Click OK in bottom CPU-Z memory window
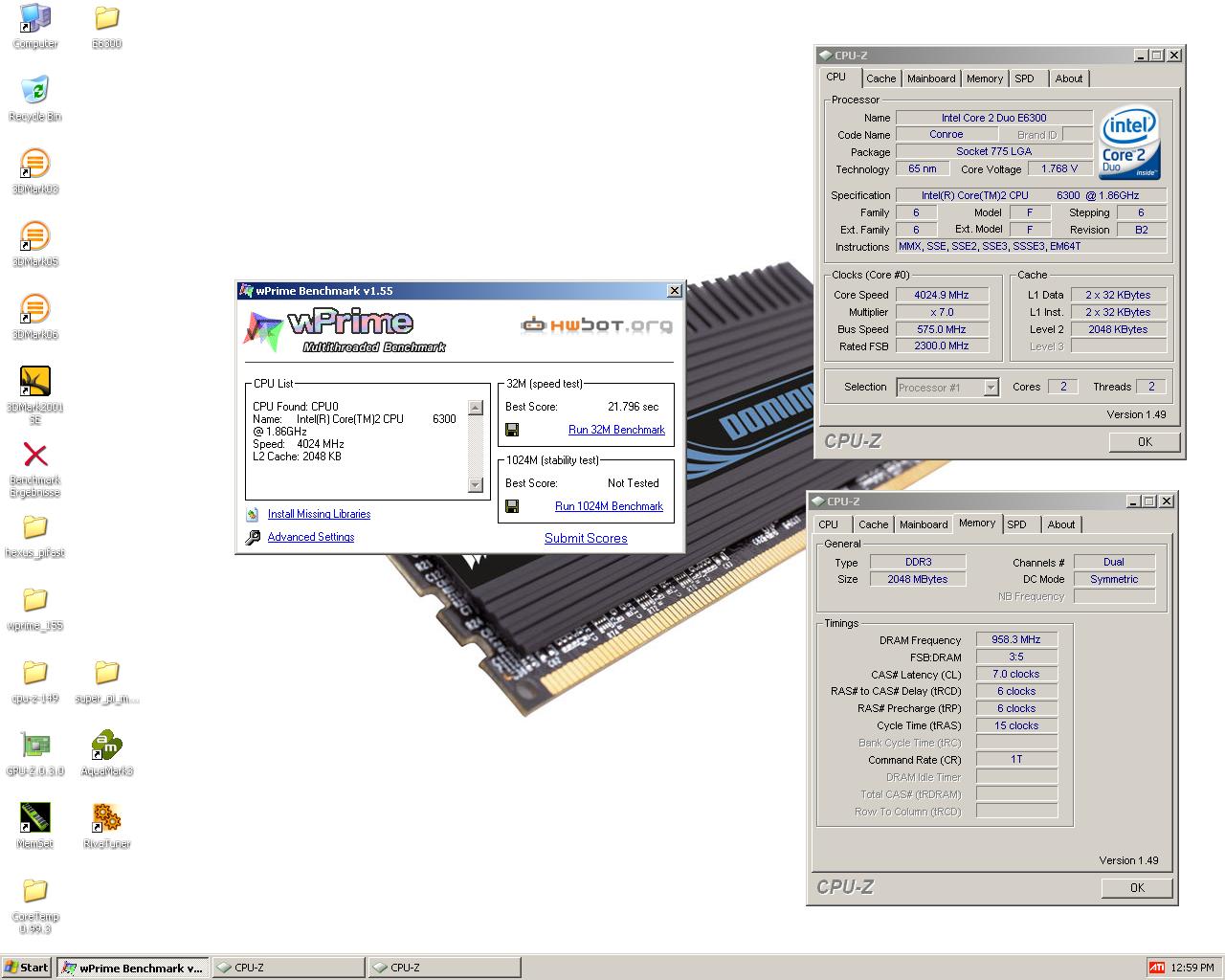1225x980 pixels. [x=1137, y=888]
